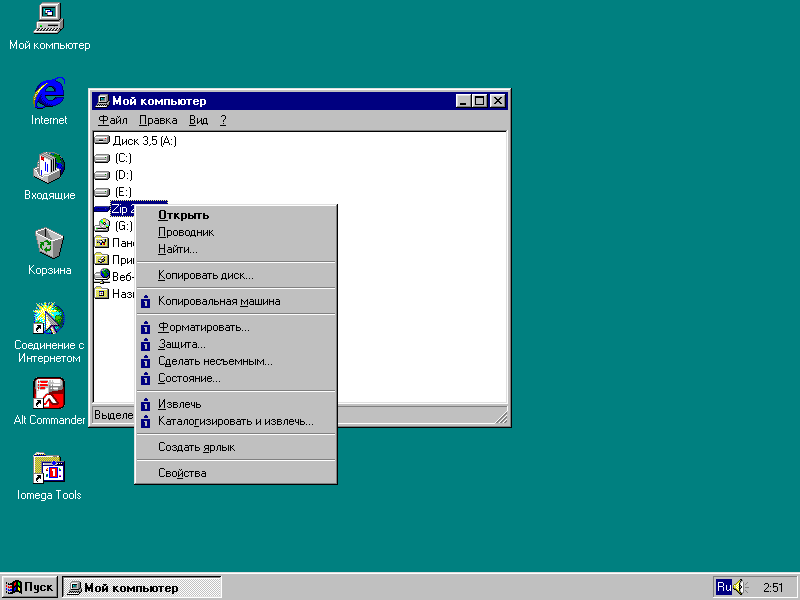Select Извлечь in the context menu
This screenshot has height=600, width=800.
click(x=180, y=404)
